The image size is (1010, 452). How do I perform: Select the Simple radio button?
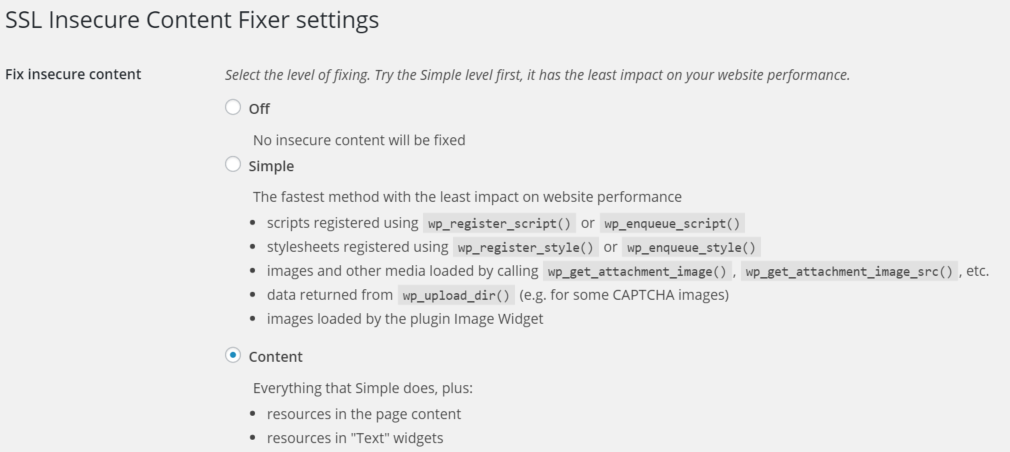(233, 165)
